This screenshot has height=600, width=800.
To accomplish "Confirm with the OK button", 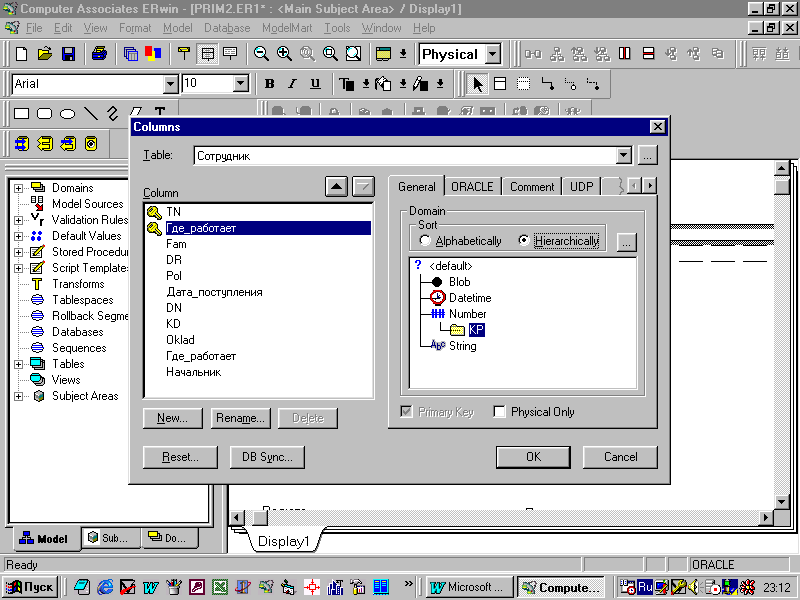I will click(533, 457).
